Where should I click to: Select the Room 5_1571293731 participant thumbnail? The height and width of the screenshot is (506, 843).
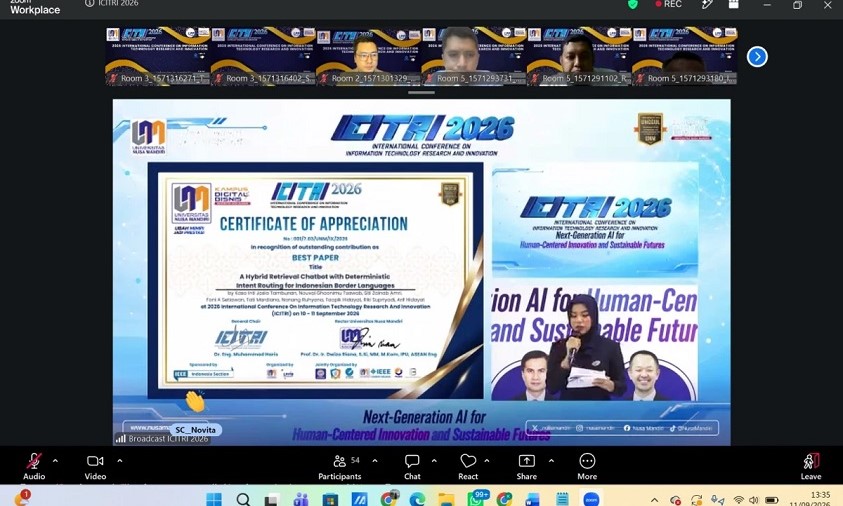coord(474,56)
